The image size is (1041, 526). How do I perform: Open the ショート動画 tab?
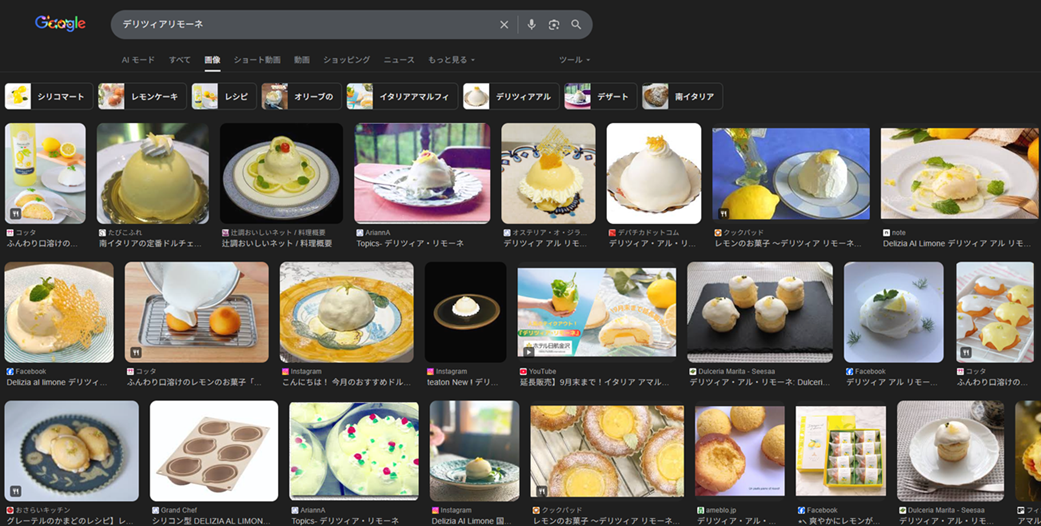(257, 60)
